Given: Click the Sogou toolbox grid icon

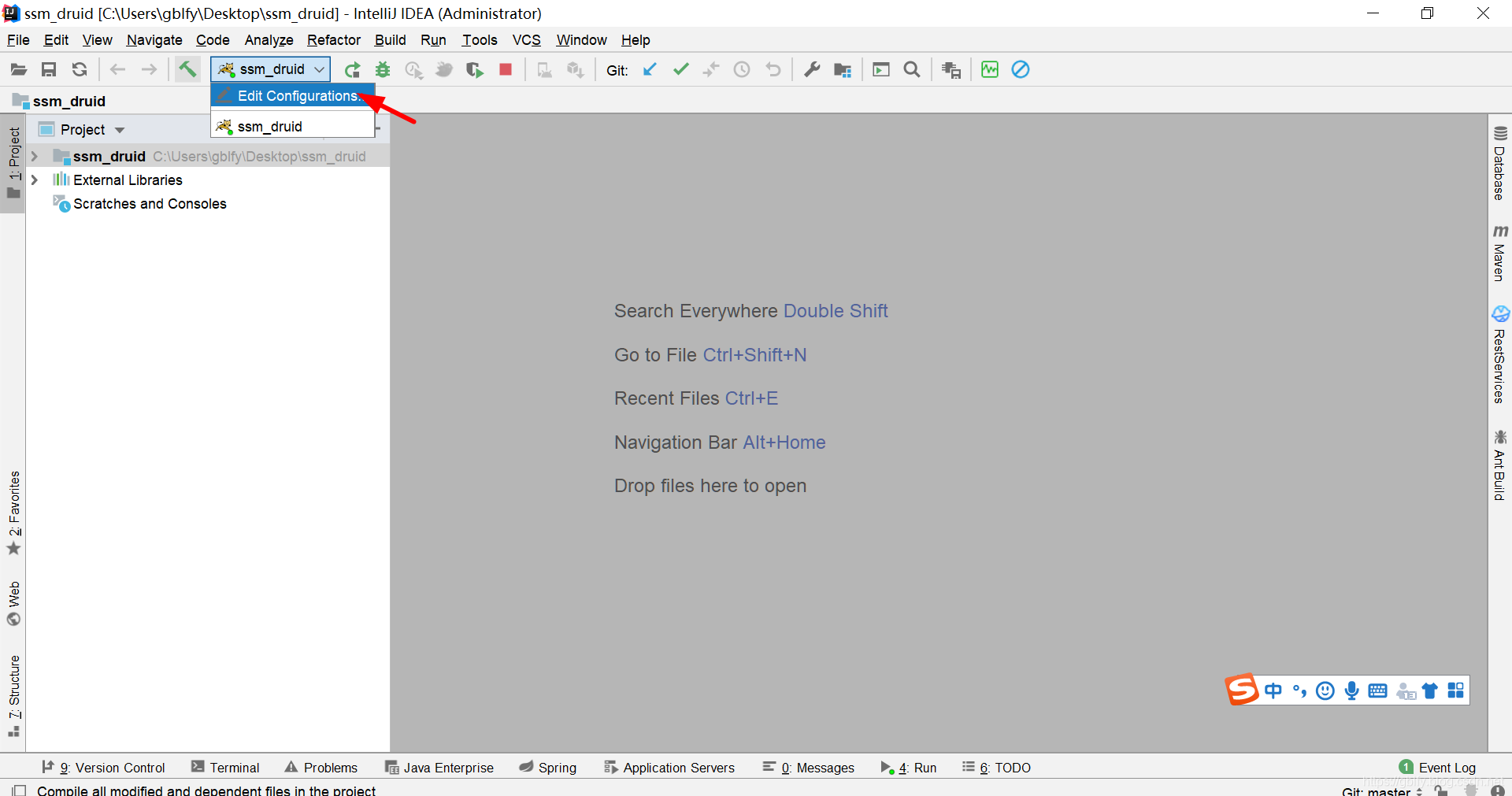Looking at the screenshot, I should pos(1455,690).
